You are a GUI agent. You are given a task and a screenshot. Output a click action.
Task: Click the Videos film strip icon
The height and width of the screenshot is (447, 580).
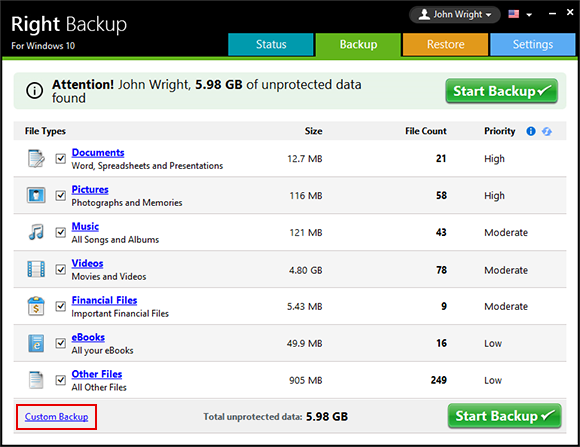pyautogui.click(x=36, y=269)
